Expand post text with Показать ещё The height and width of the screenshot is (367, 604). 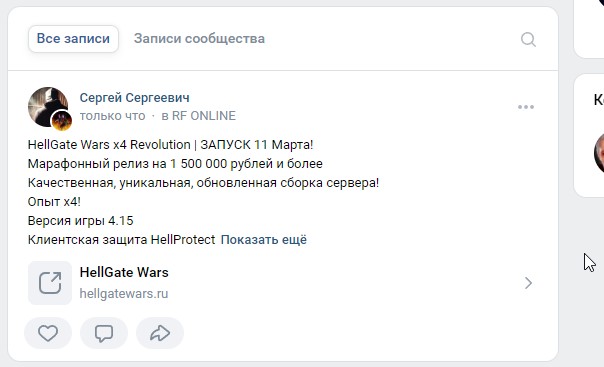tap(264, 240)
